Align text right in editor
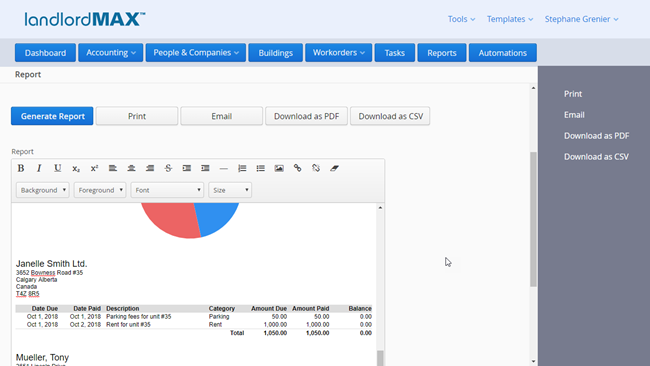 coord(150,168)
